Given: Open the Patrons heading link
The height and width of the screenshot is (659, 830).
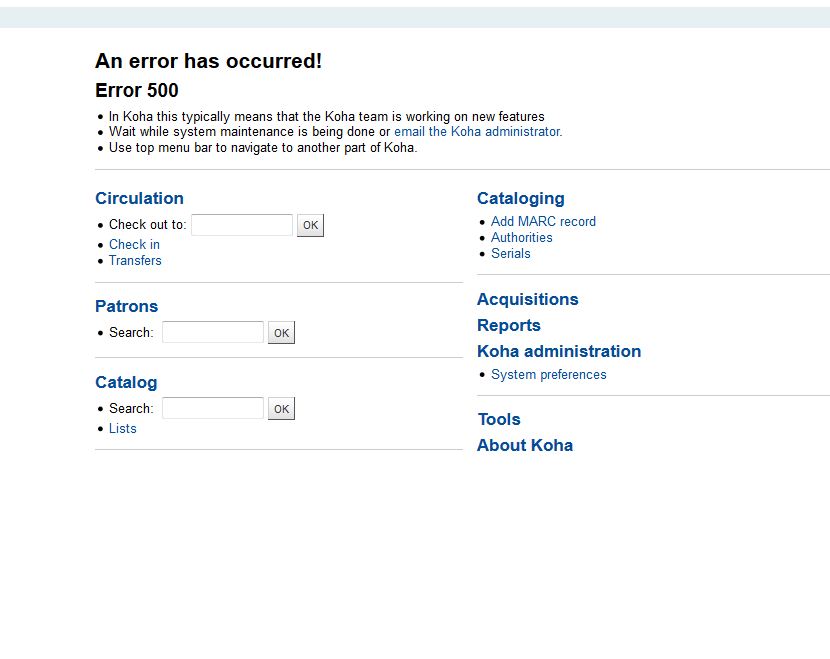Looking at the screenshot, I should tap(126, 306).
